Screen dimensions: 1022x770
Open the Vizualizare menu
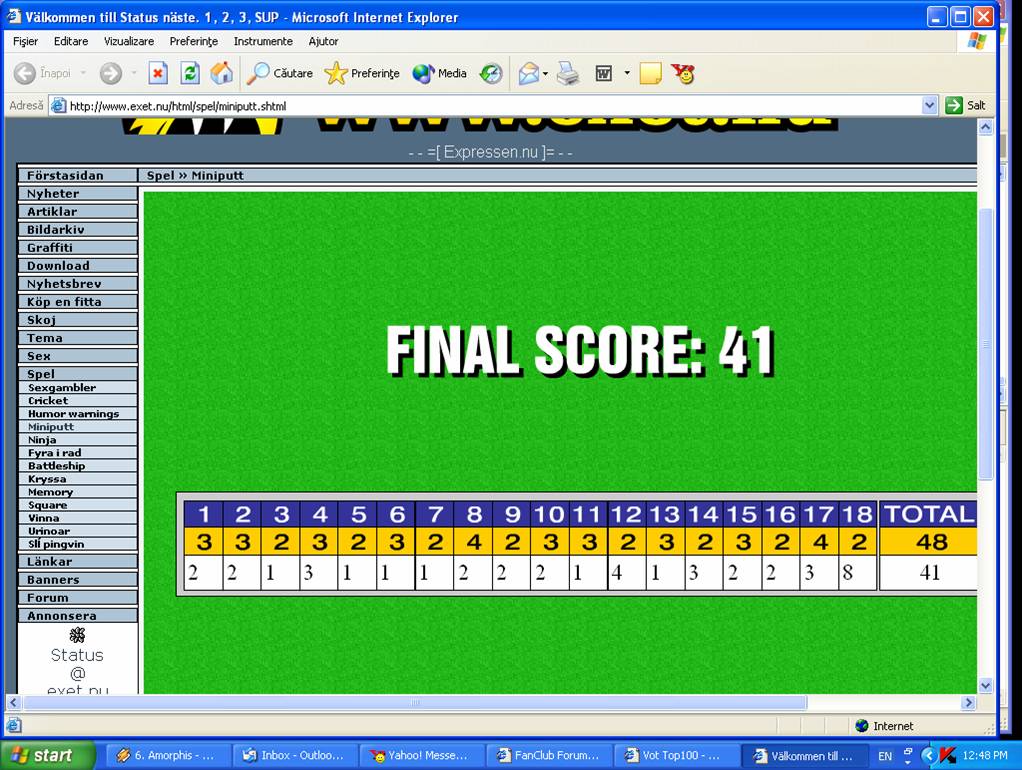point(129,41)
